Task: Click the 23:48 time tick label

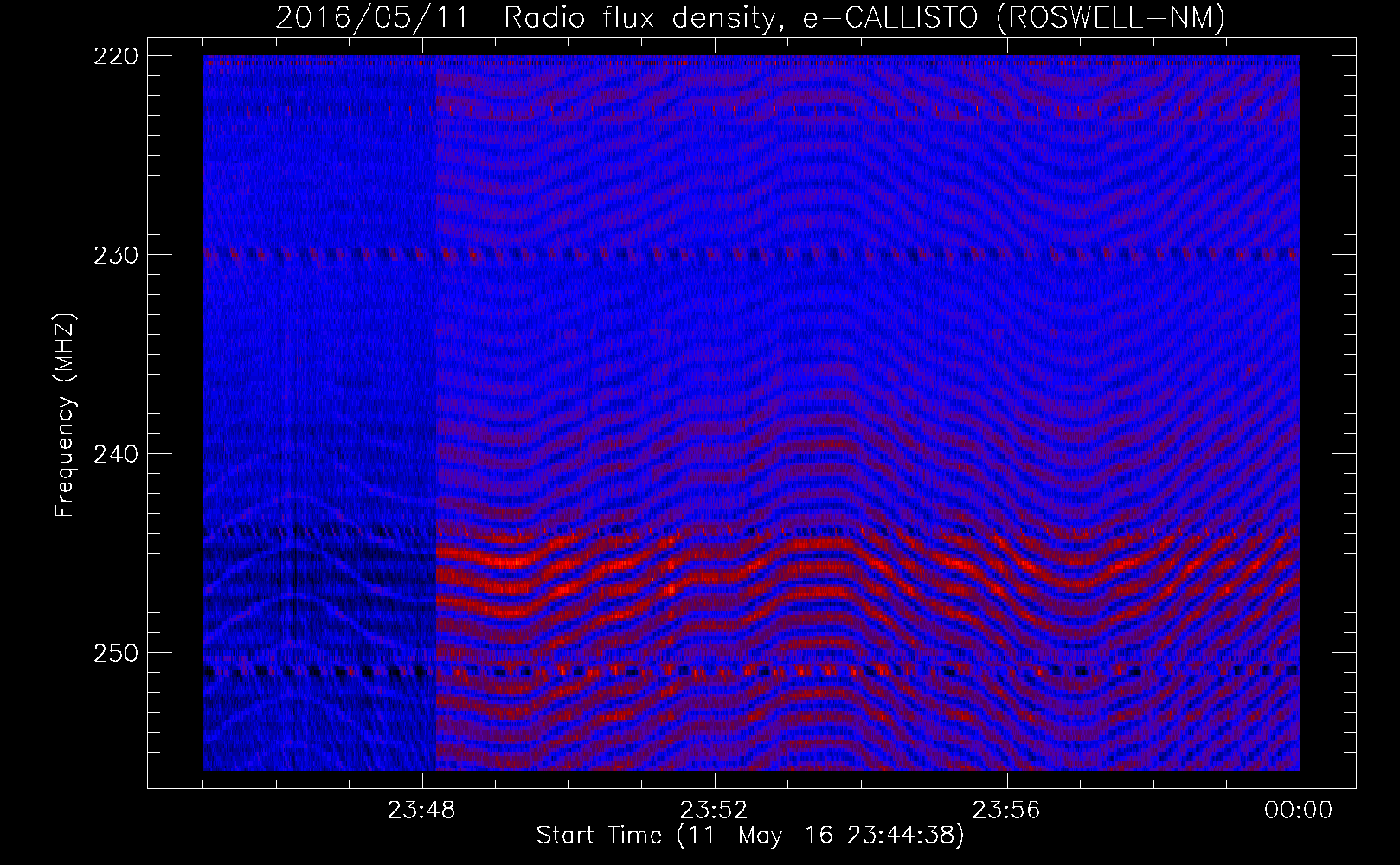Action: pos(421,811)
